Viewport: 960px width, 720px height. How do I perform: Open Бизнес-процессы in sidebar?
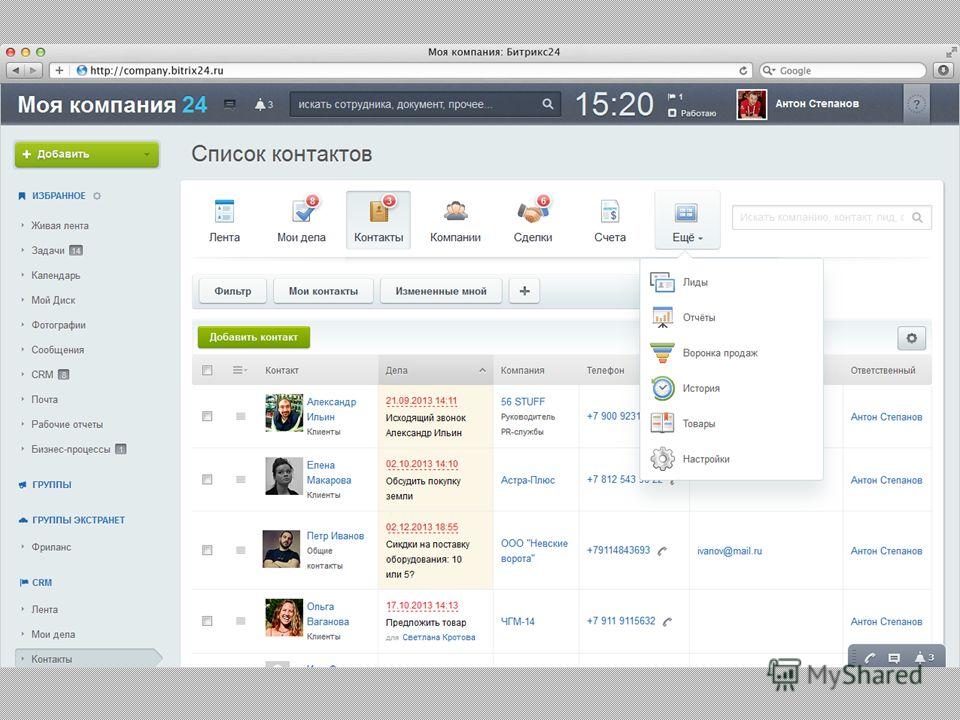coord(71,449)
